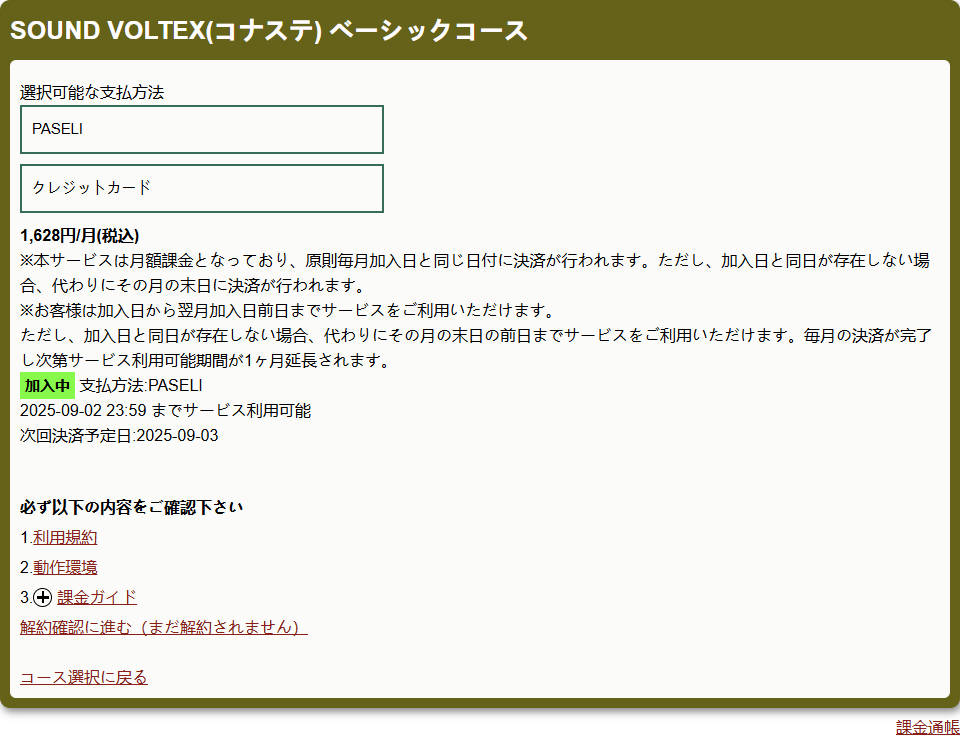This screenshot has width=960, height=738.
Task: Click the 選択可能な支払方法 label
Action: coord(92,92)
